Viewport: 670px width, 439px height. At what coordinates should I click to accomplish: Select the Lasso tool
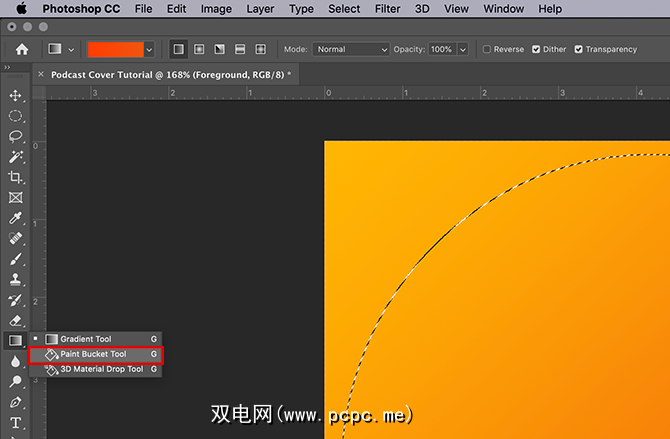pos(15,136)
